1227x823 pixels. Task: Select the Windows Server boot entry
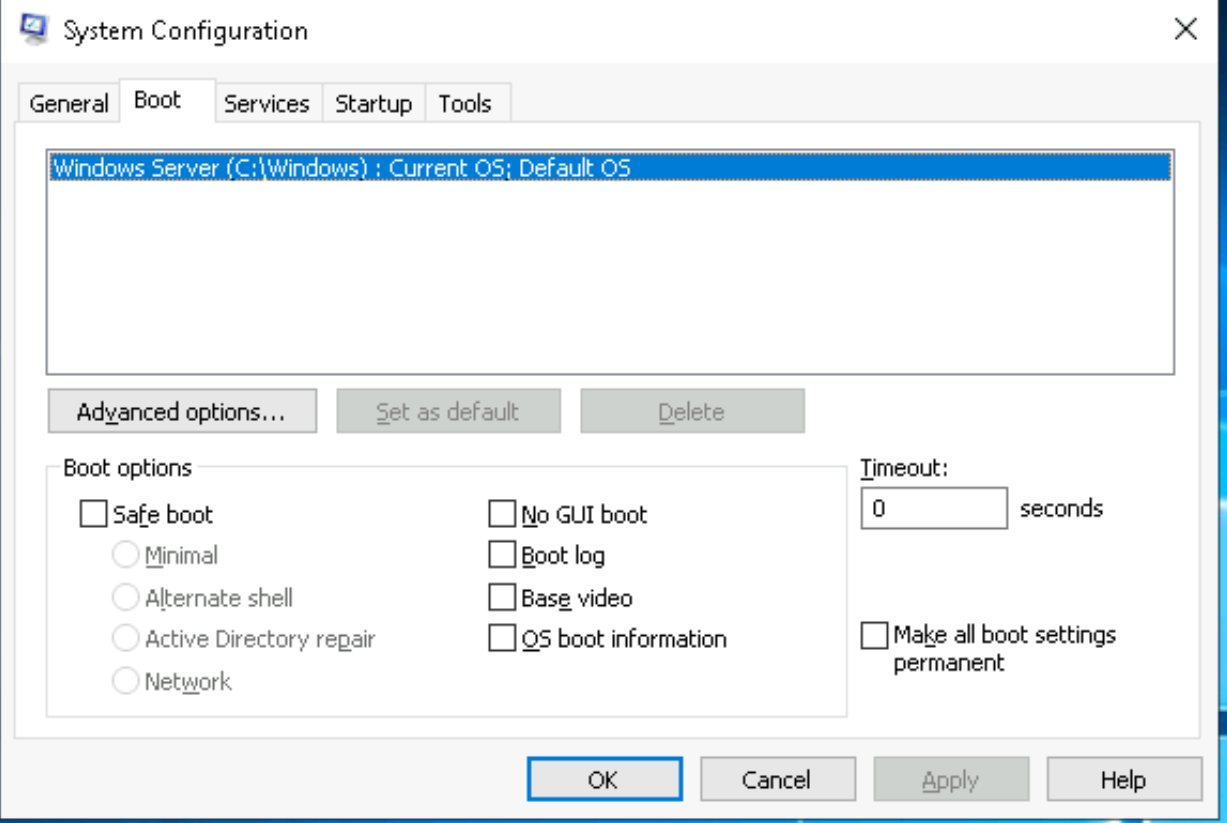[x=341, y=168]
